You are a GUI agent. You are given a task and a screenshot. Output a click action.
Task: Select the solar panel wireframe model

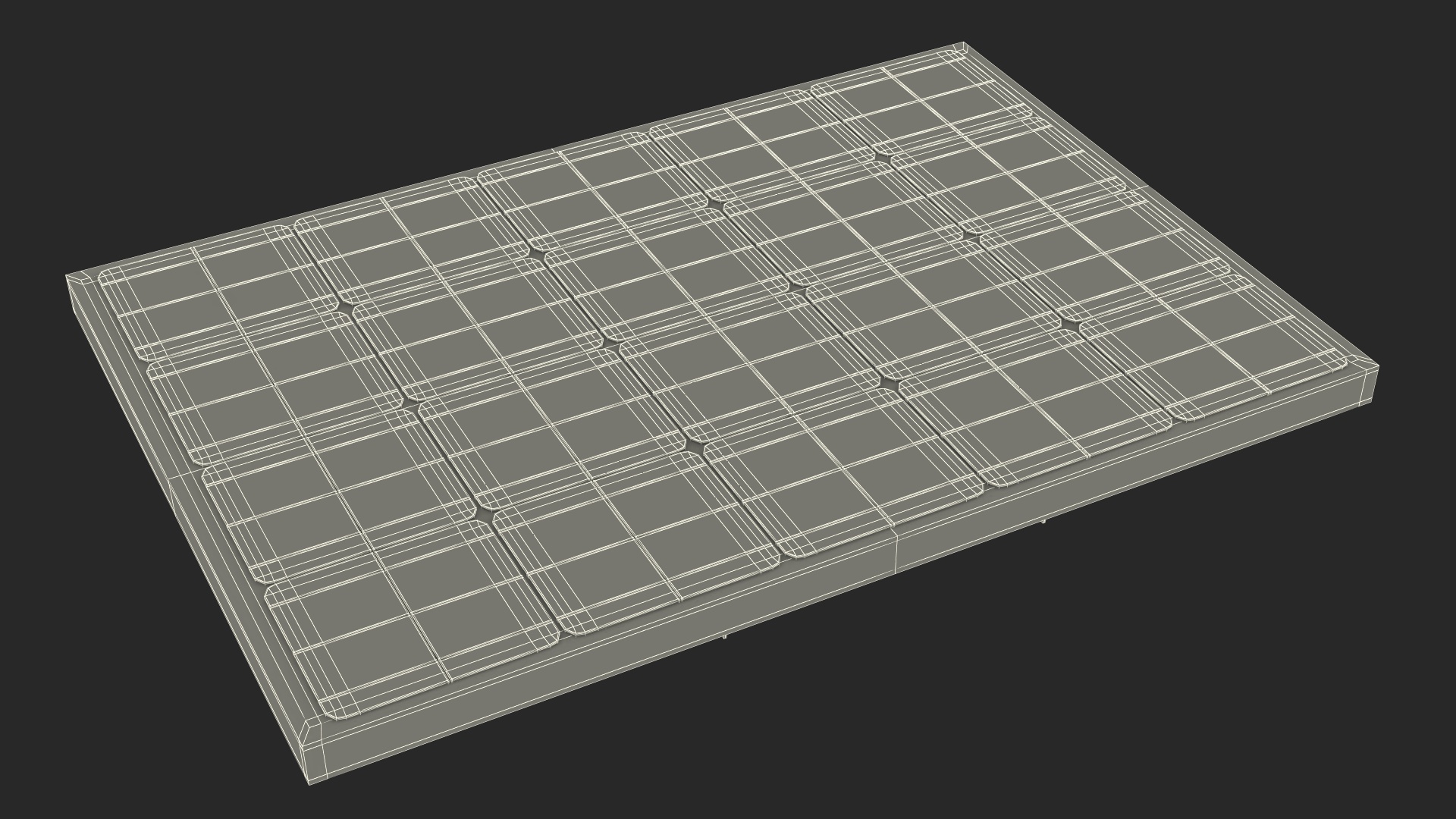click(722, 413)
